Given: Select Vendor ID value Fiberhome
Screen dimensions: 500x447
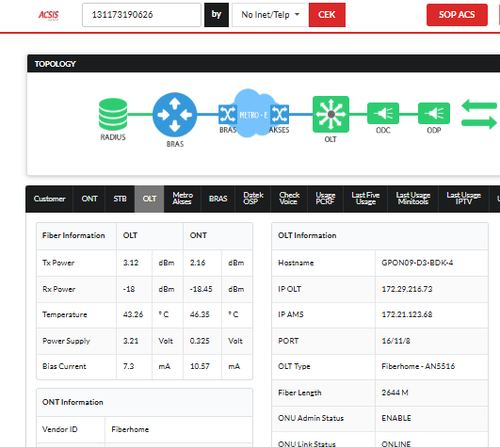Looking at the screenshot, I should tap(130, 429).
